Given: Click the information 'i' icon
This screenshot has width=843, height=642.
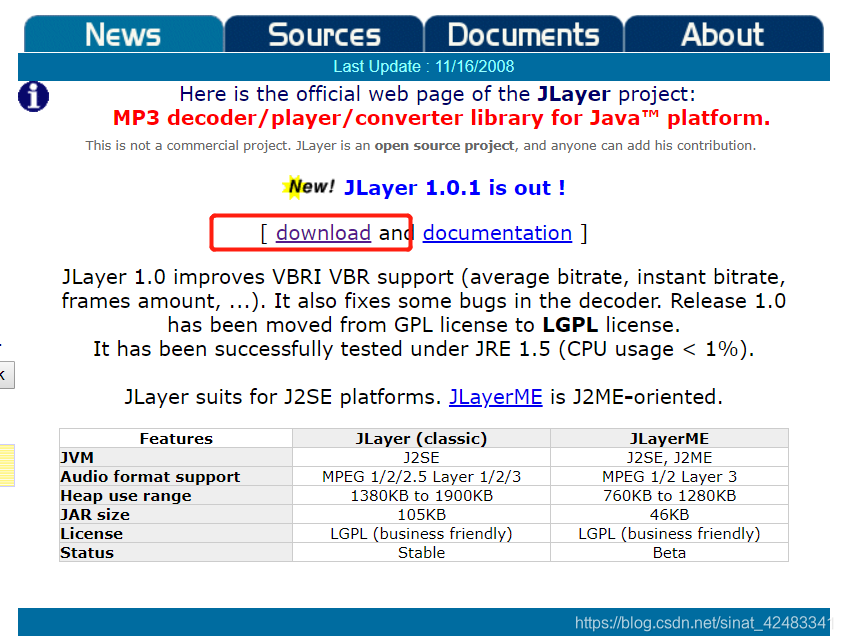Looking at the screenshot, I should [33, 97].
